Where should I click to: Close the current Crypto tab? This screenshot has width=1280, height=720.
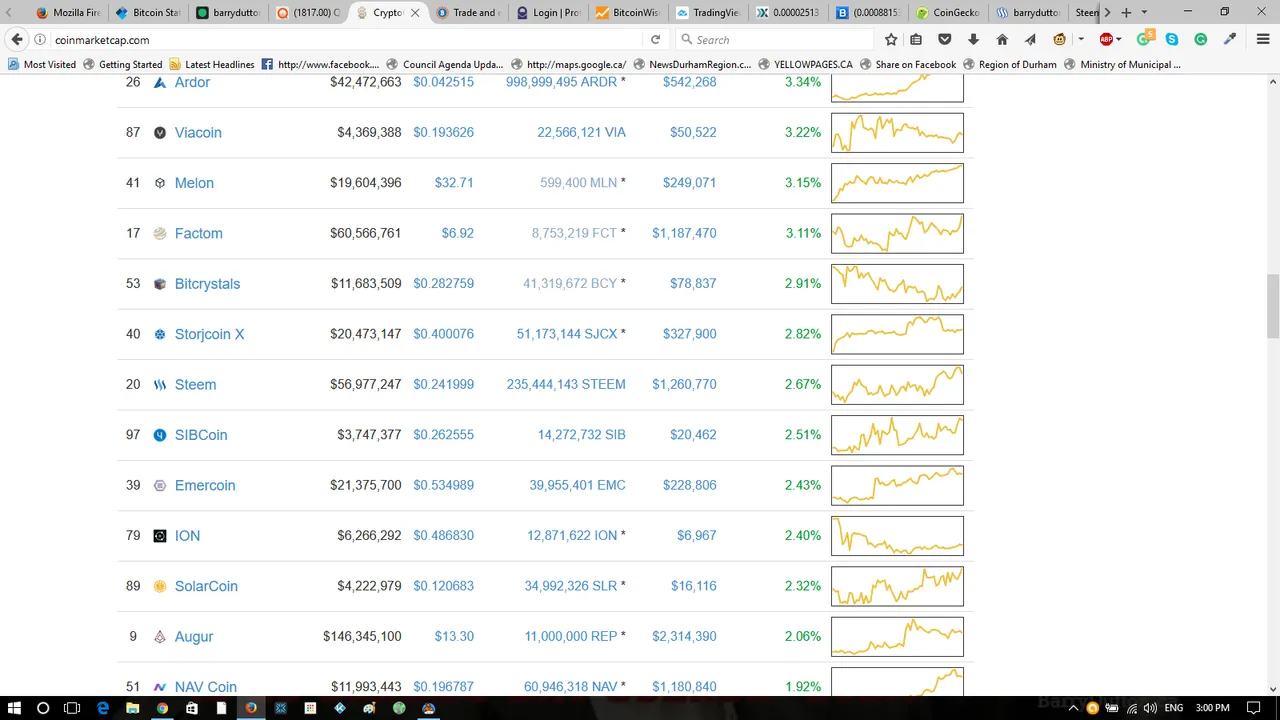pos(415,13)
